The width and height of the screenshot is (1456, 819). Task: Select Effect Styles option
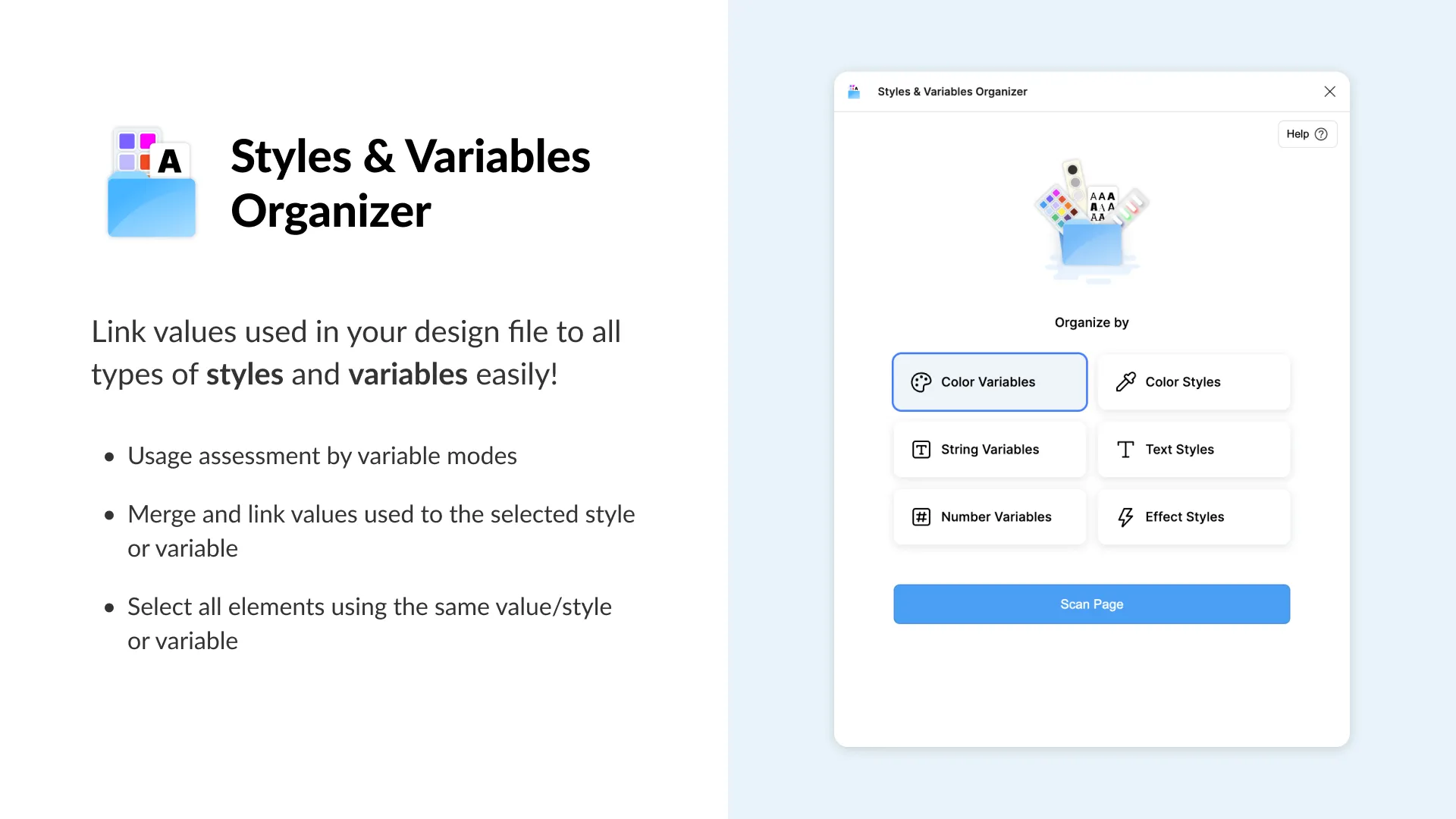click(1193, 516)
